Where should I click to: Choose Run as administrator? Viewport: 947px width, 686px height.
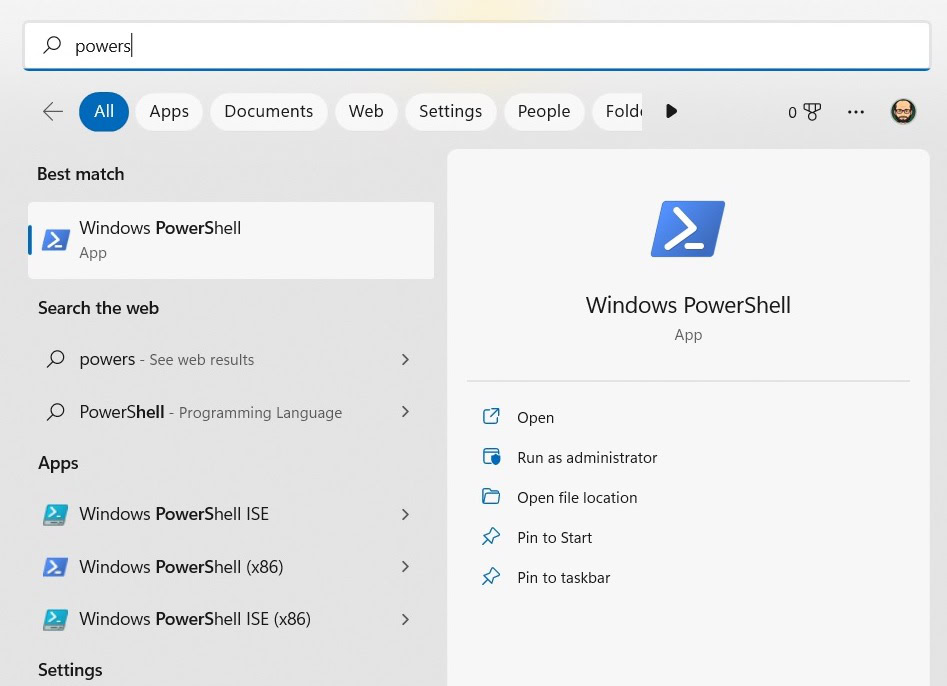pyautogui.click(x=587, y=458)
